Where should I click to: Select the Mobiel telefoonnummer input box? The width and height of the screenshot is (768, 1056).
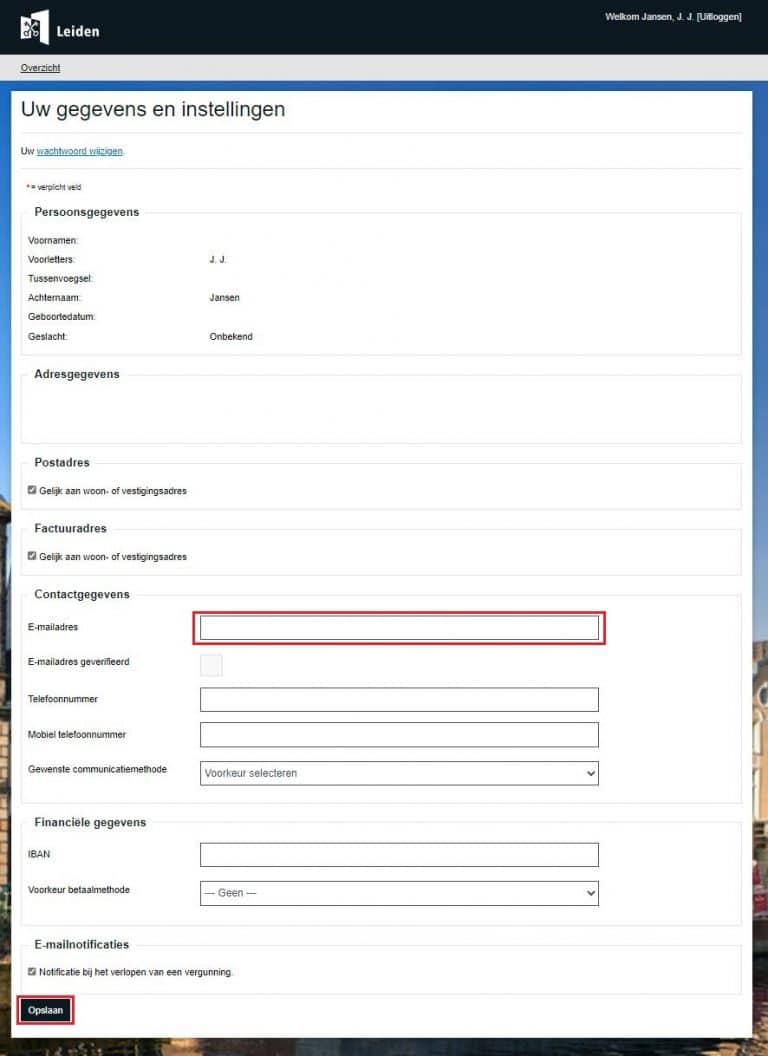tap(399, 735)
